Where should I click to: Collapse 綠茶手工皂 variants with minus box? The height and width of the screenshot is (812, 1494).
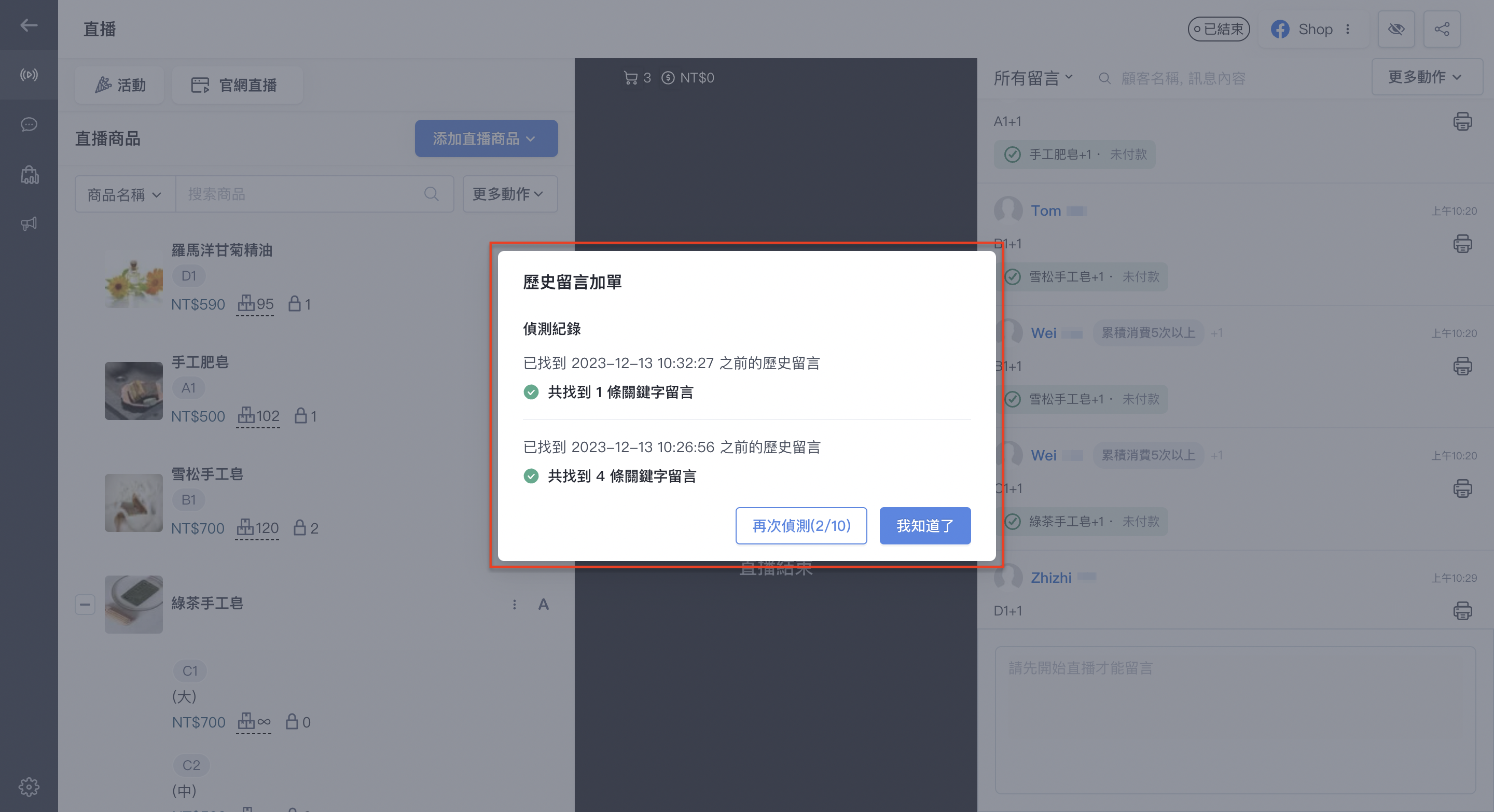pos(85,605)
